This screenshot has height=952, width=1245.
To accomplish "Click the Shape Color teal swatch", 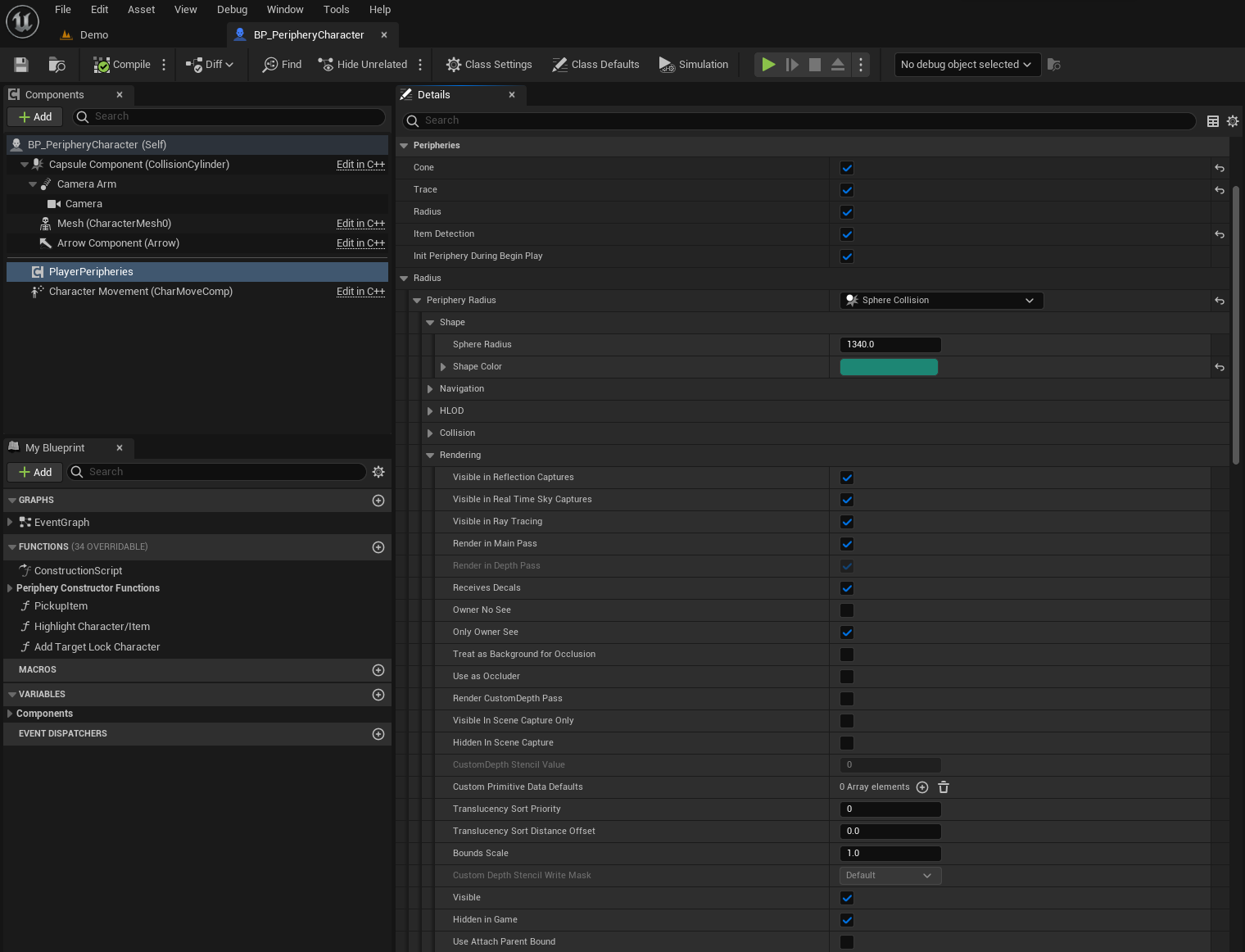I will 889,367.
